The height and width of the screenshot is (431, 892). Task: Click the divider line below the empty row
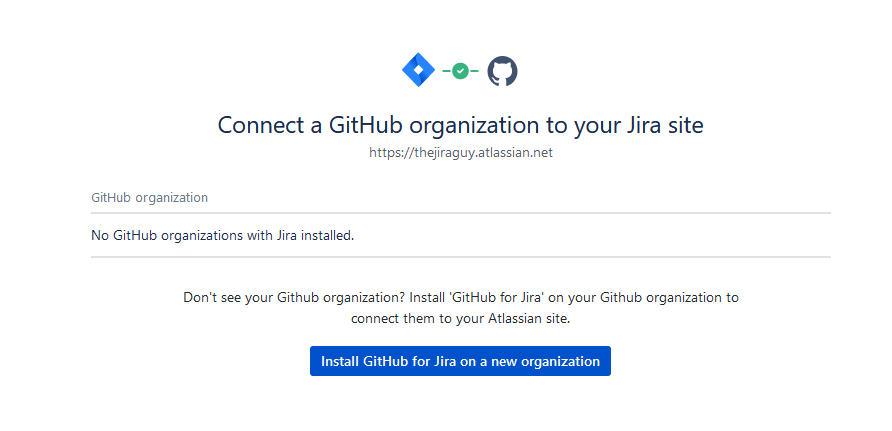pyautogui.click(x=460, y=257)
